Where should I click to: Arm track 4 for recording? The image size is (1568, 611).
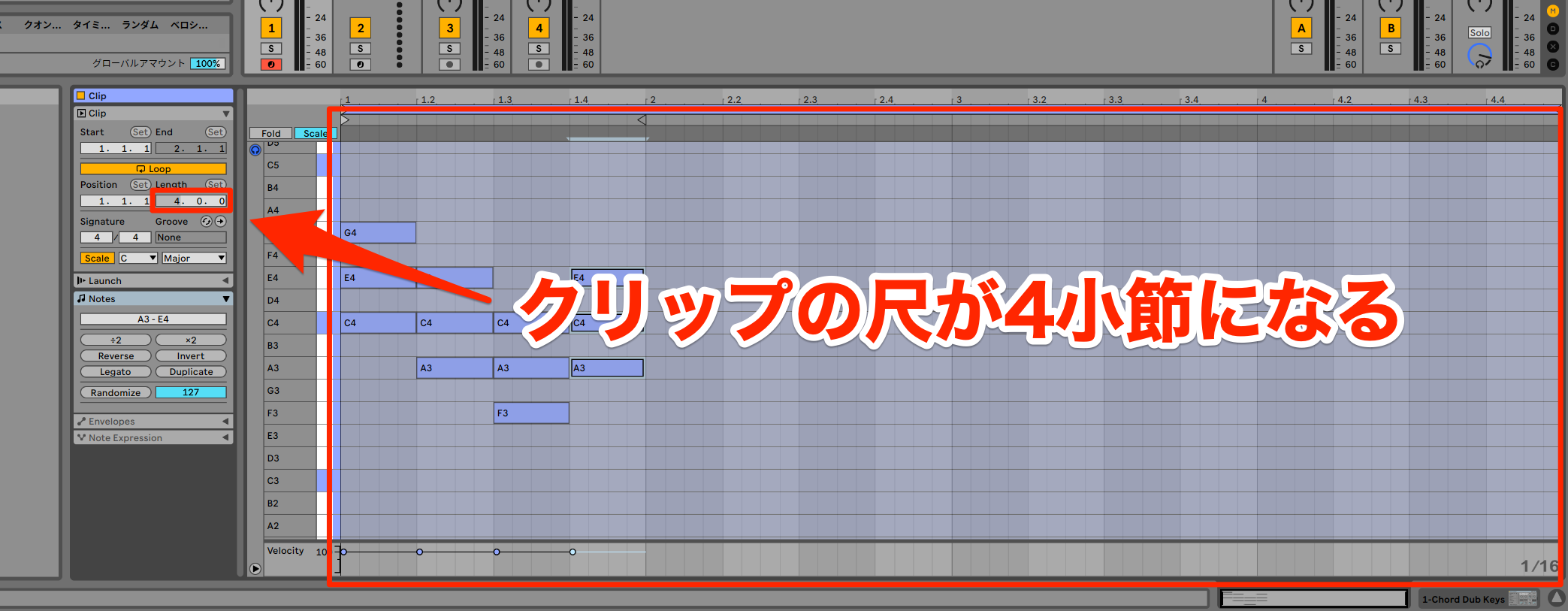pyautogui.click(x=539, y=65)
